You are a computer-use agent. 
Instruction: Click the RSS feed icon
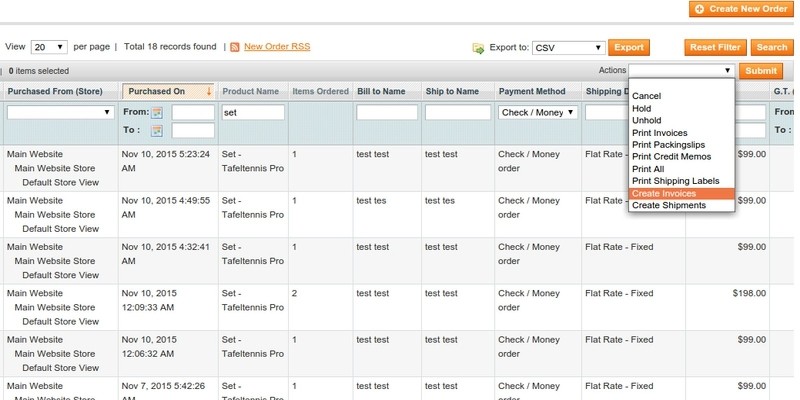235,47
